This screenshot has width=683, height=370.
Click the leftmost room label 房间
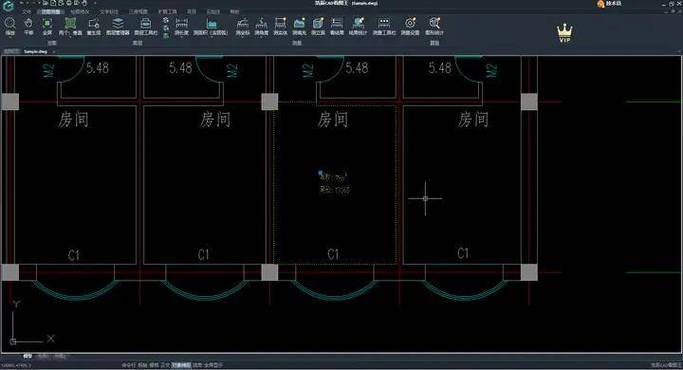click(x=73, y=119)
